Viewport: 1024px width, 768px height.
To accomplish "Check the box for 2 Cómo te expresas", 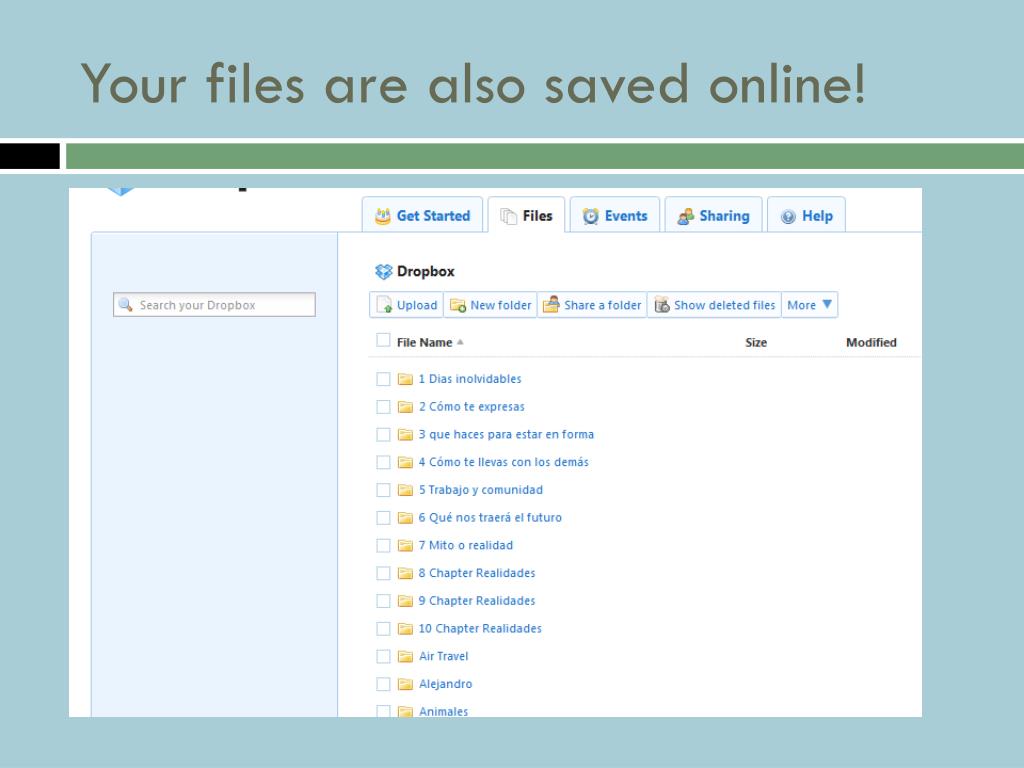I will click(x=383, y=407).
